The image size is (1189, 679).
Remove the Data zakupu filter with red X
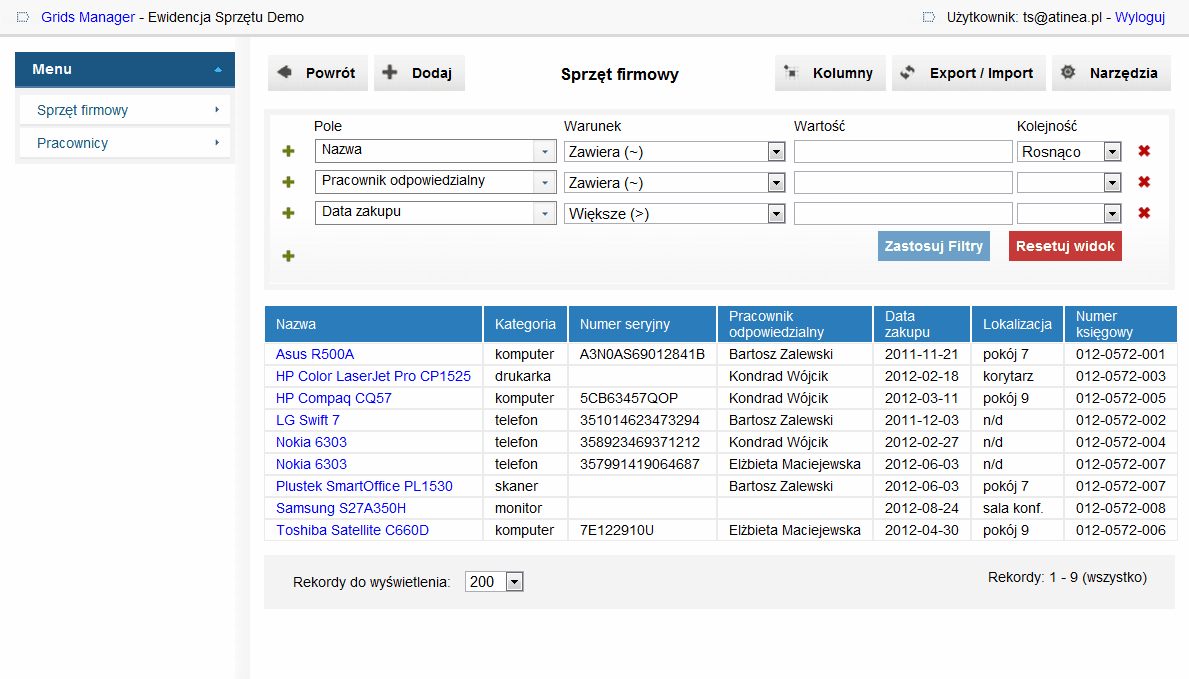pyautogui.click(x=1144, y=213)
